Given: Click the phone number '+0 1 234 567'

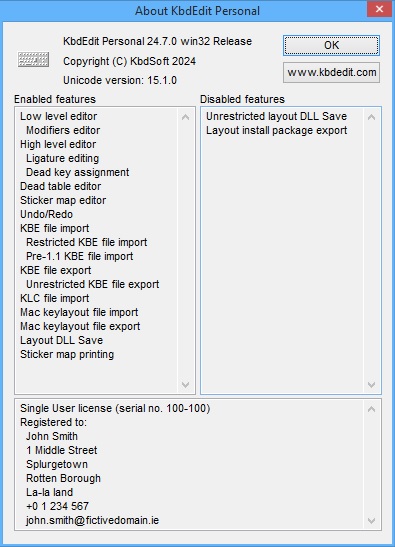Looking at the screenshot, I should (58, 506).
